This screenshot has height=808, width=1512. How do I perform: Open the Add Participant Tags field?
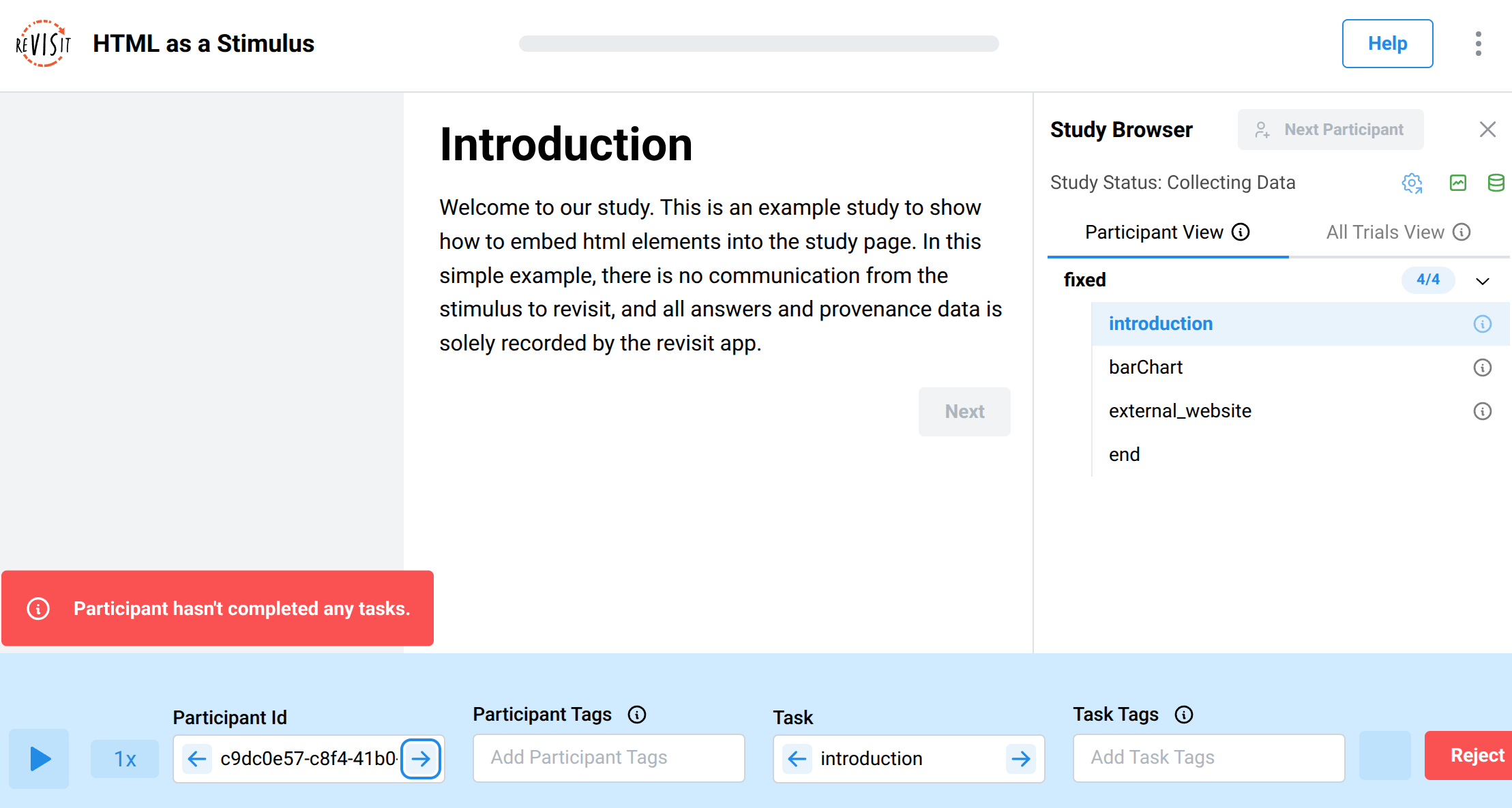point(608,758)
